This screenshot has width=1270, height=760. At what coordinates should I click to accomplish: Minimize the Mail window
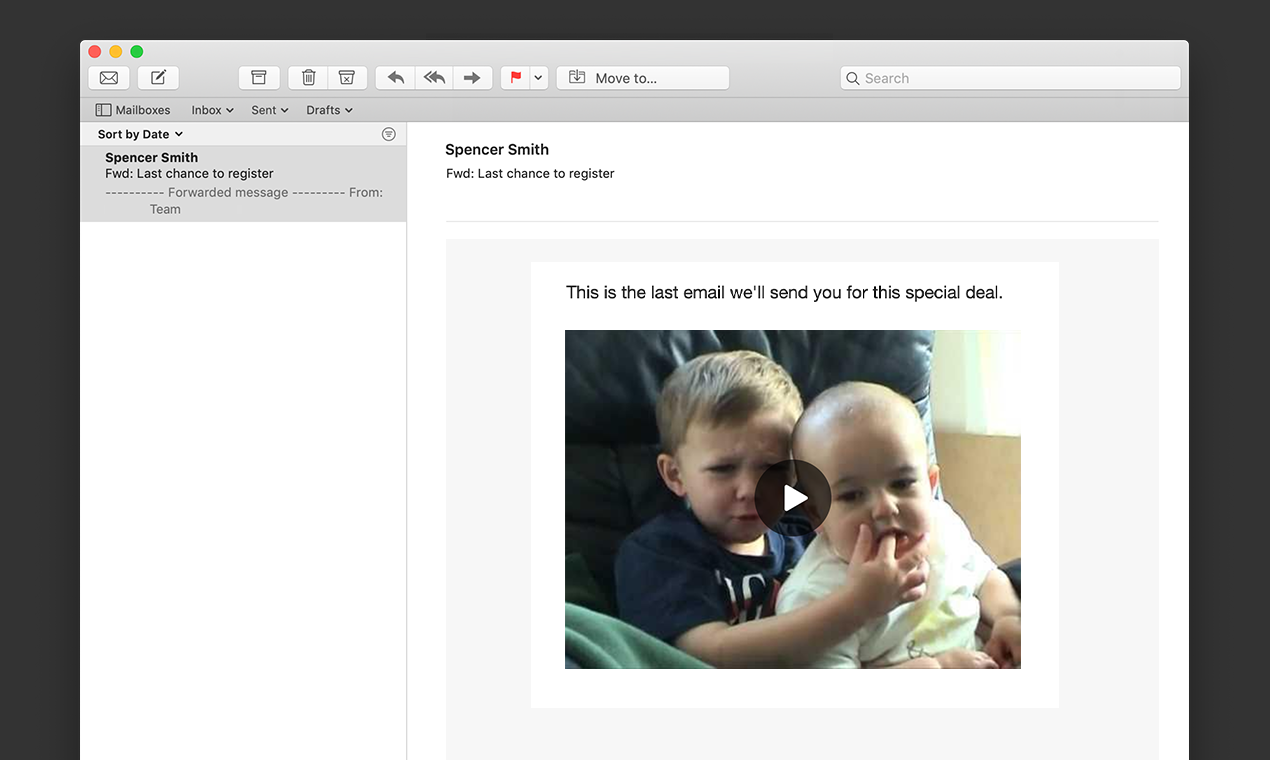tap(116, 52)
